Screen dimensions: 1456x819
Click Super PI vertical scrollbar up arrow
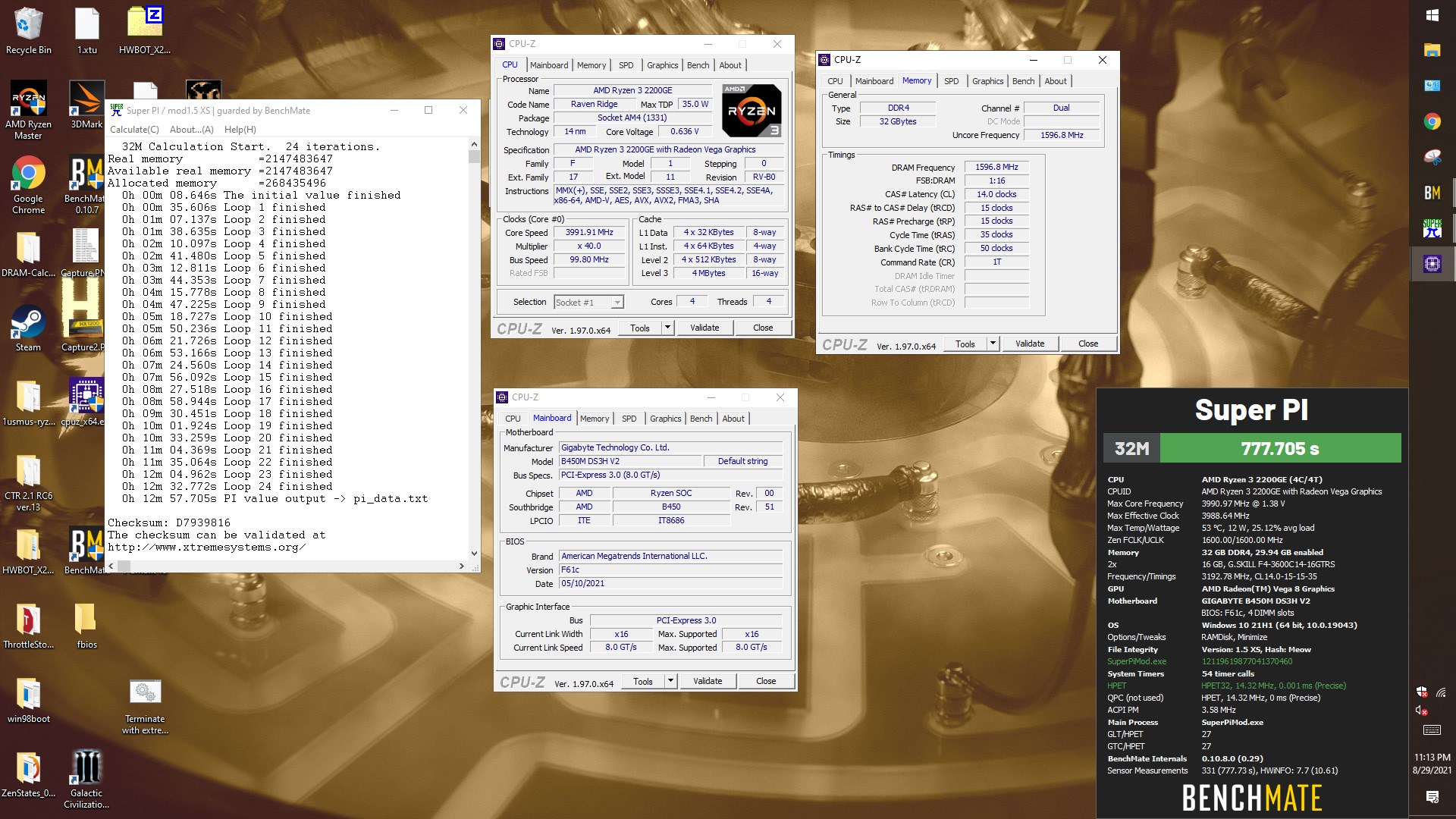point(474,144)
